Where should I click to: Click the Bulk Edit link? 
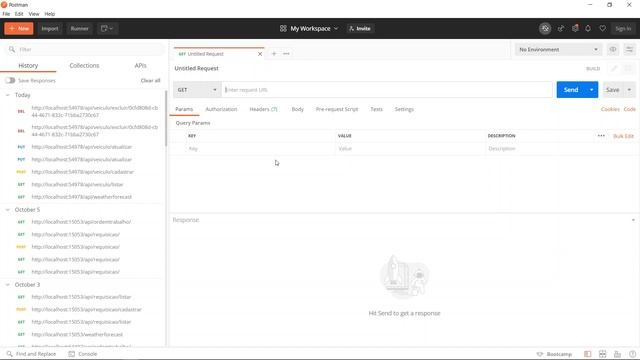(623, 136)
